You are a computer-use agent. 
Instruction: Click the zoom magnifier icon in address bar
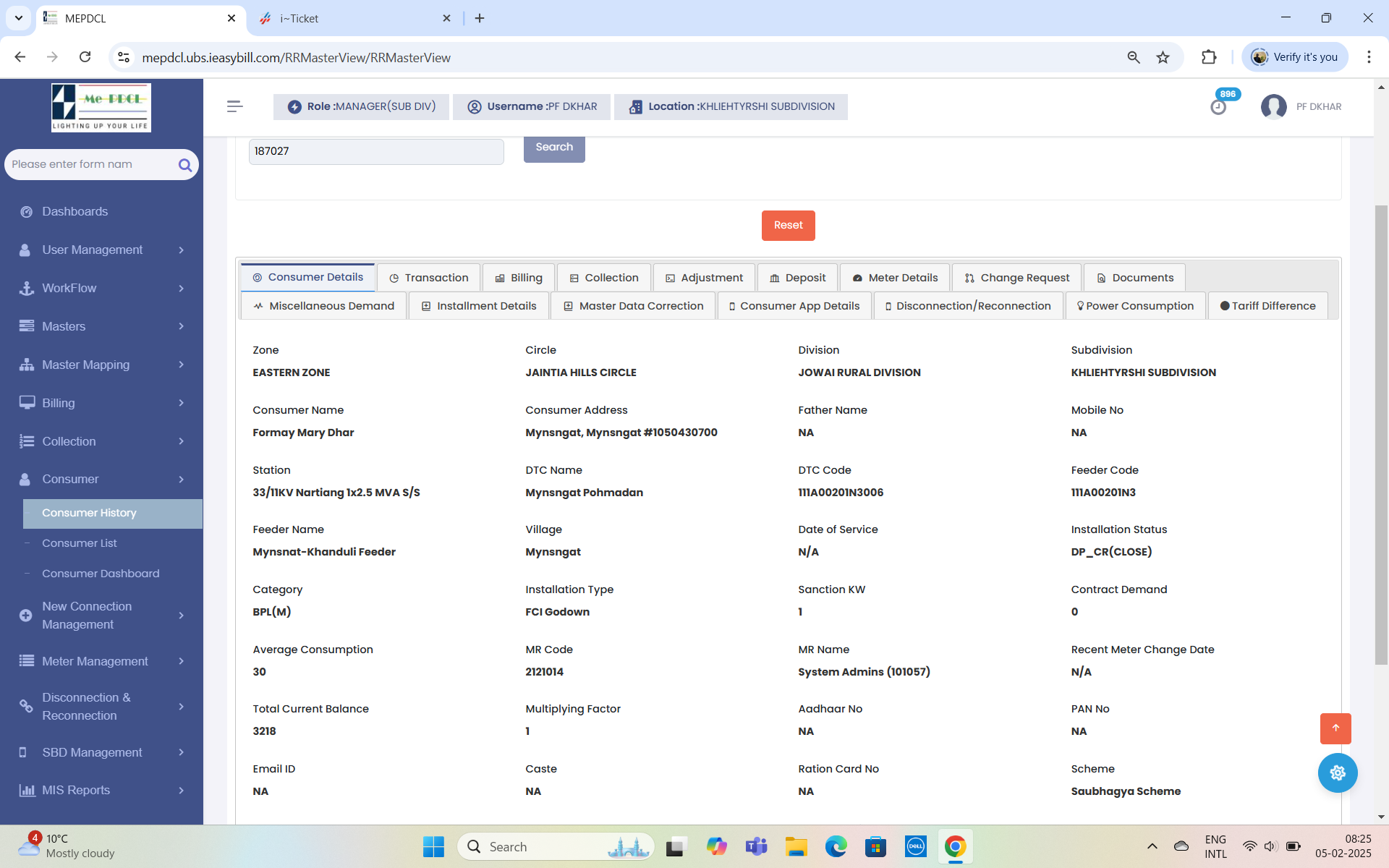(x=1134, y=57)
